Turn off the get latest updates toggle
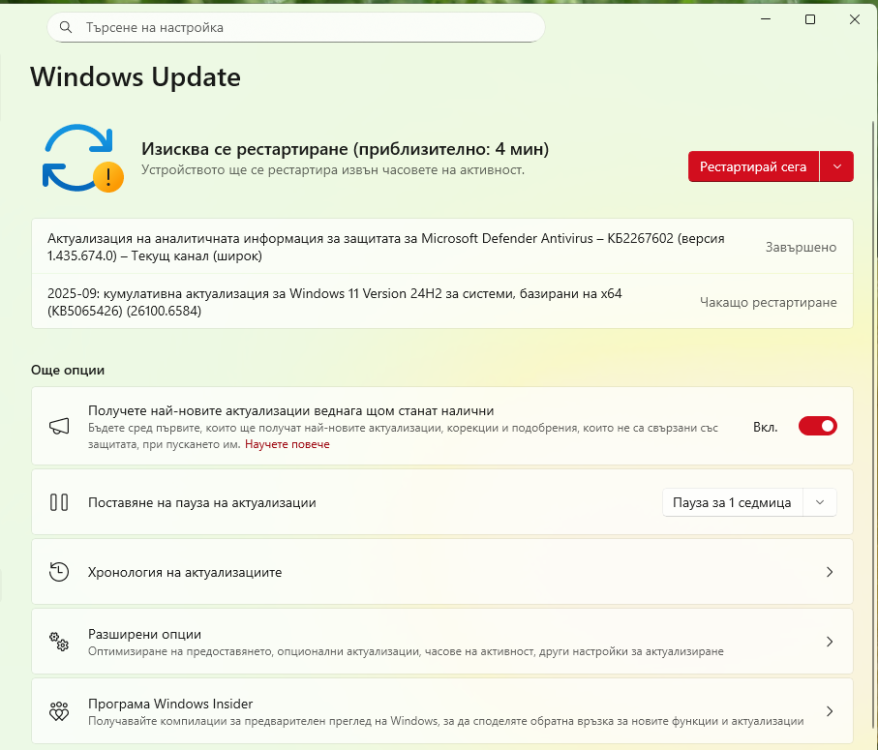878x750 pixels. coord(818,426)
